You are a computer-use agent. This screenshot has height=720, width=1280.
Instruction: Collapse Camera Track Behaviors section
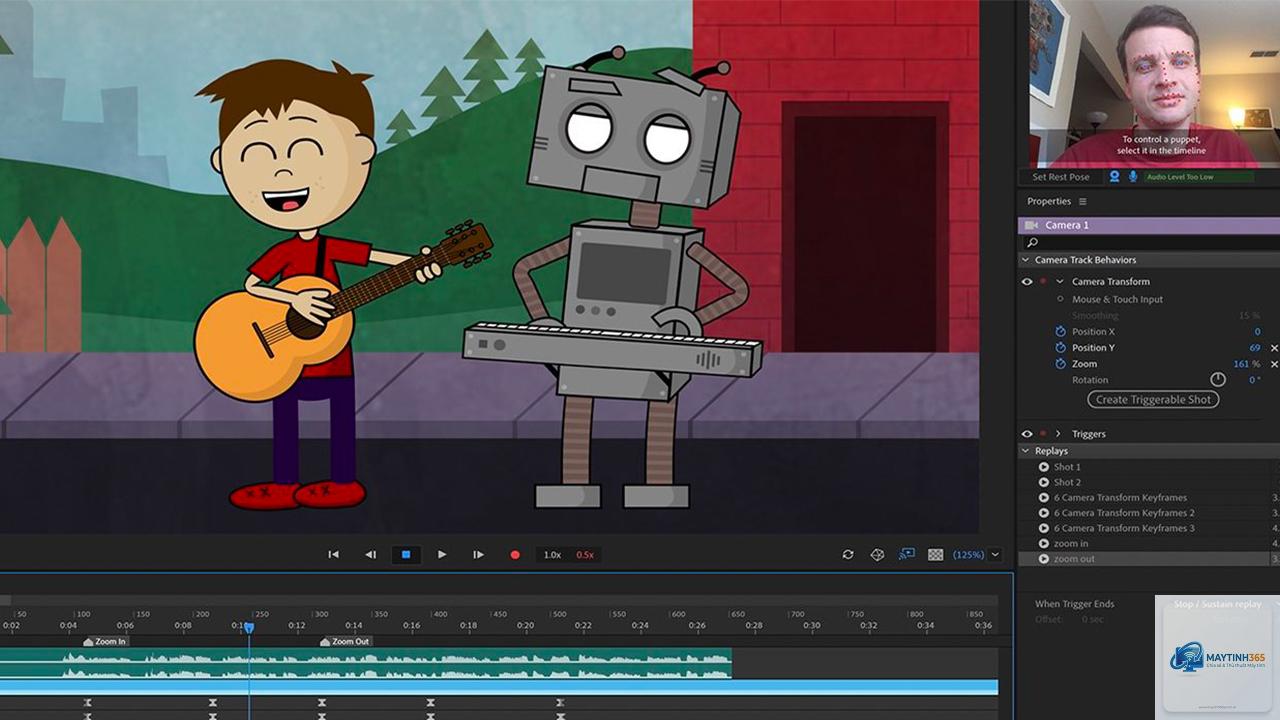pyautogui.click(x=1025, y=260)
